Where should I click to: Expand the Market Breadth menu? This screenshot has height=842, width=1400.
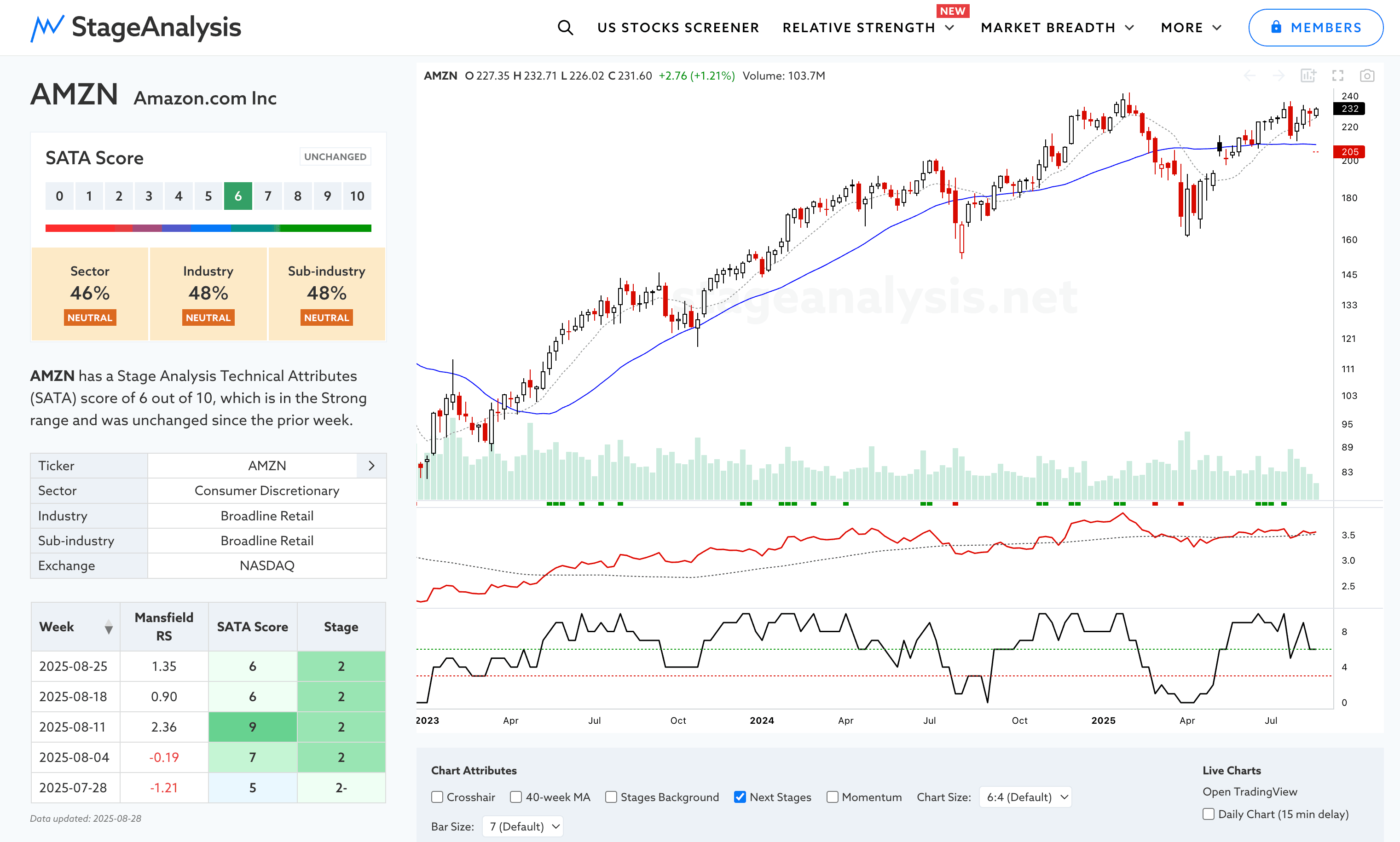pos(1057,28)
